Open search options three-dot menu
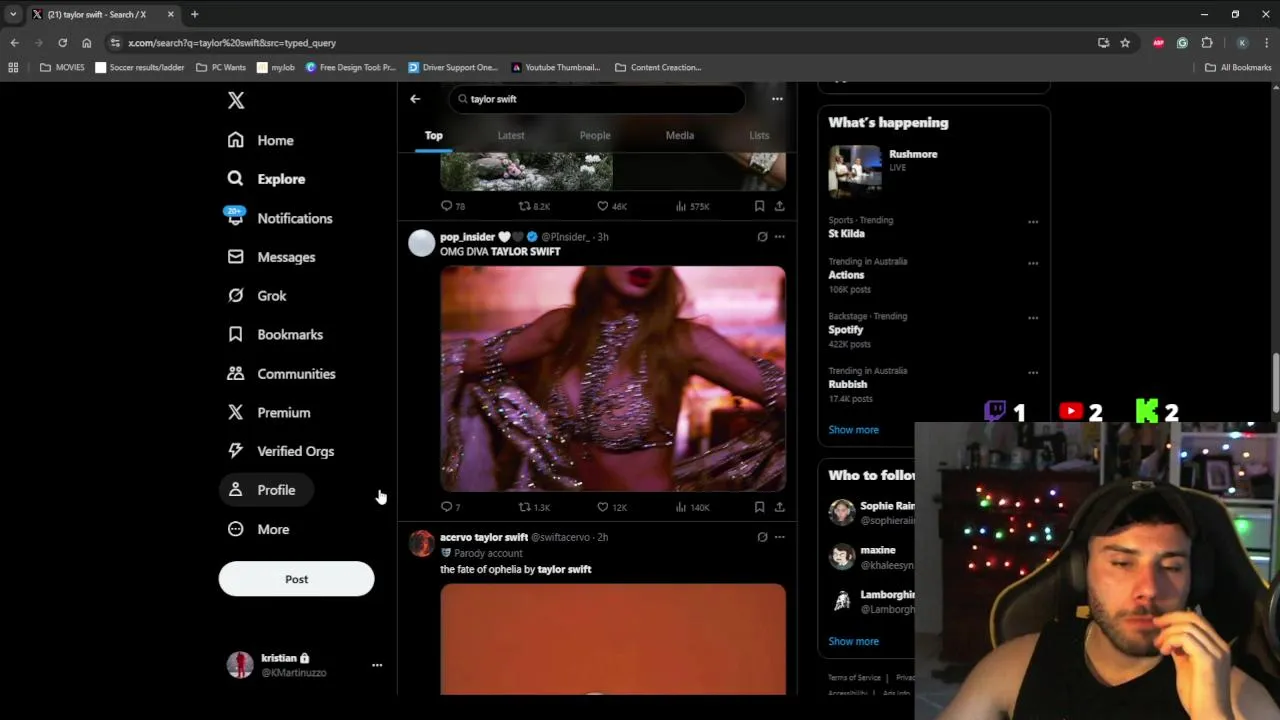The width and height of the screenshot is (1280, 720). click(x=777, y=99)
